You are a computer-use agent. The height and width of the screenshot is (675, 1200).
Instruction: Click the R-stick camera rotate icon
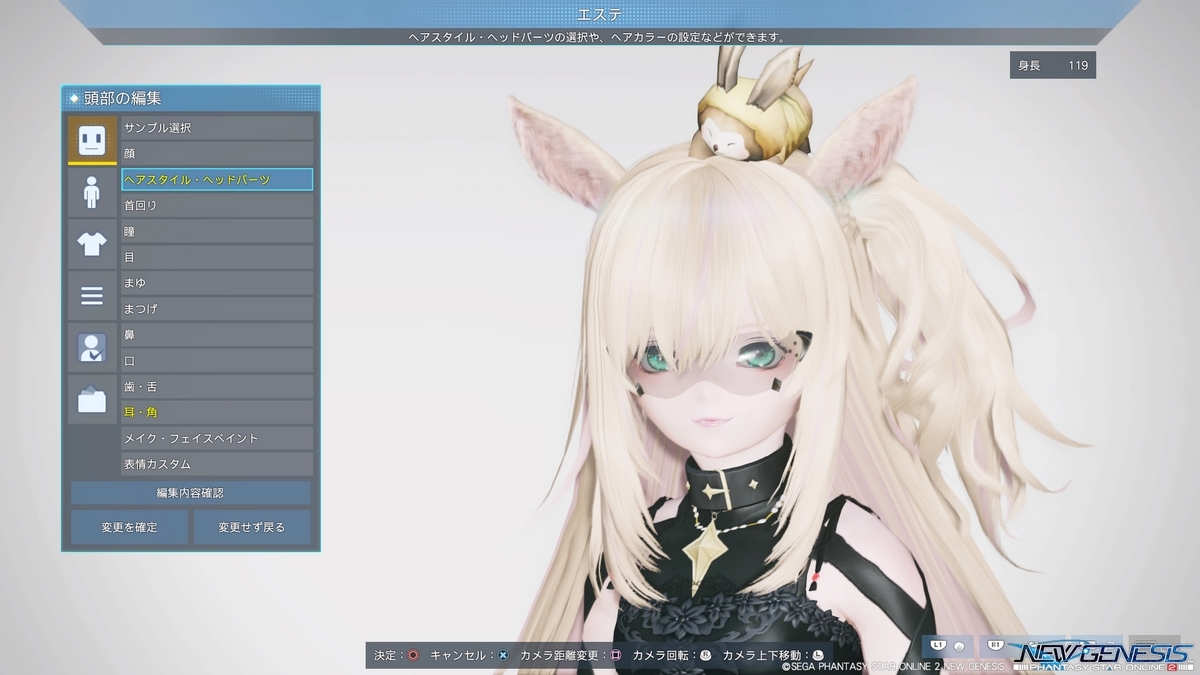click(x=705, y=655)
